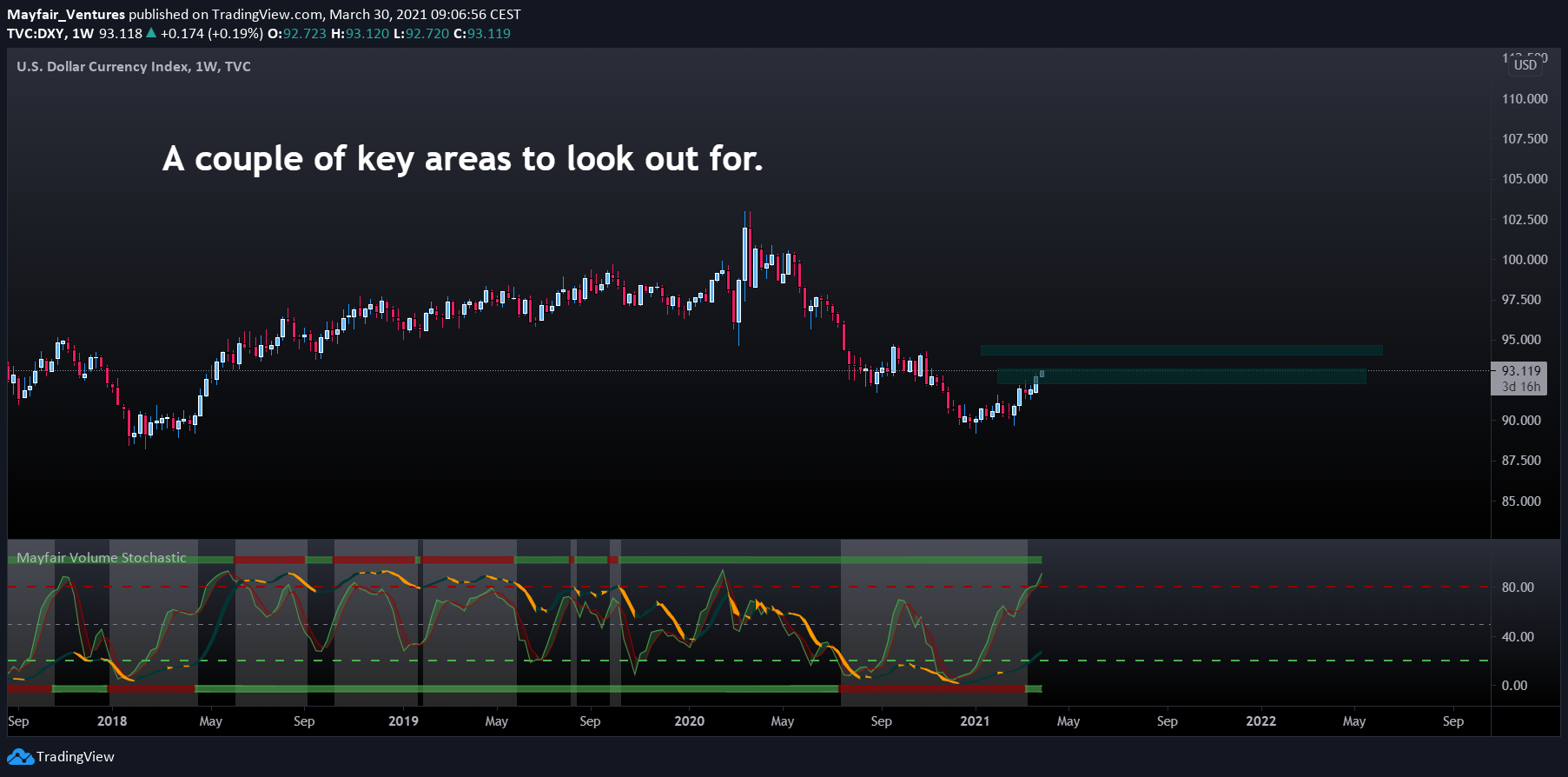Click the 2018 label on time axis

[112, 721]
